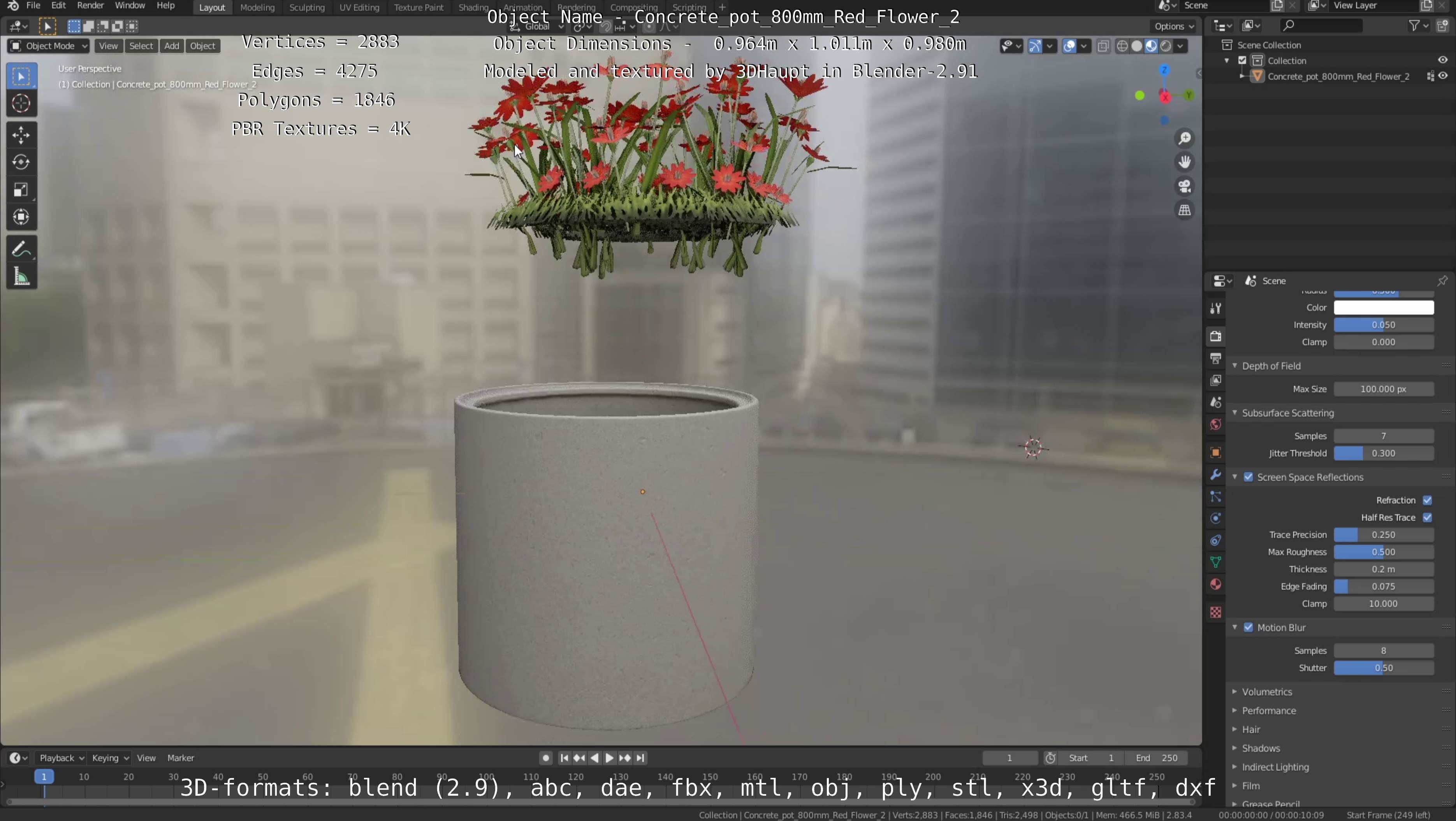1456x821 pixels.
Task: Hide the Collection in outliner via eye
Action: click(x=1442, y=60)
